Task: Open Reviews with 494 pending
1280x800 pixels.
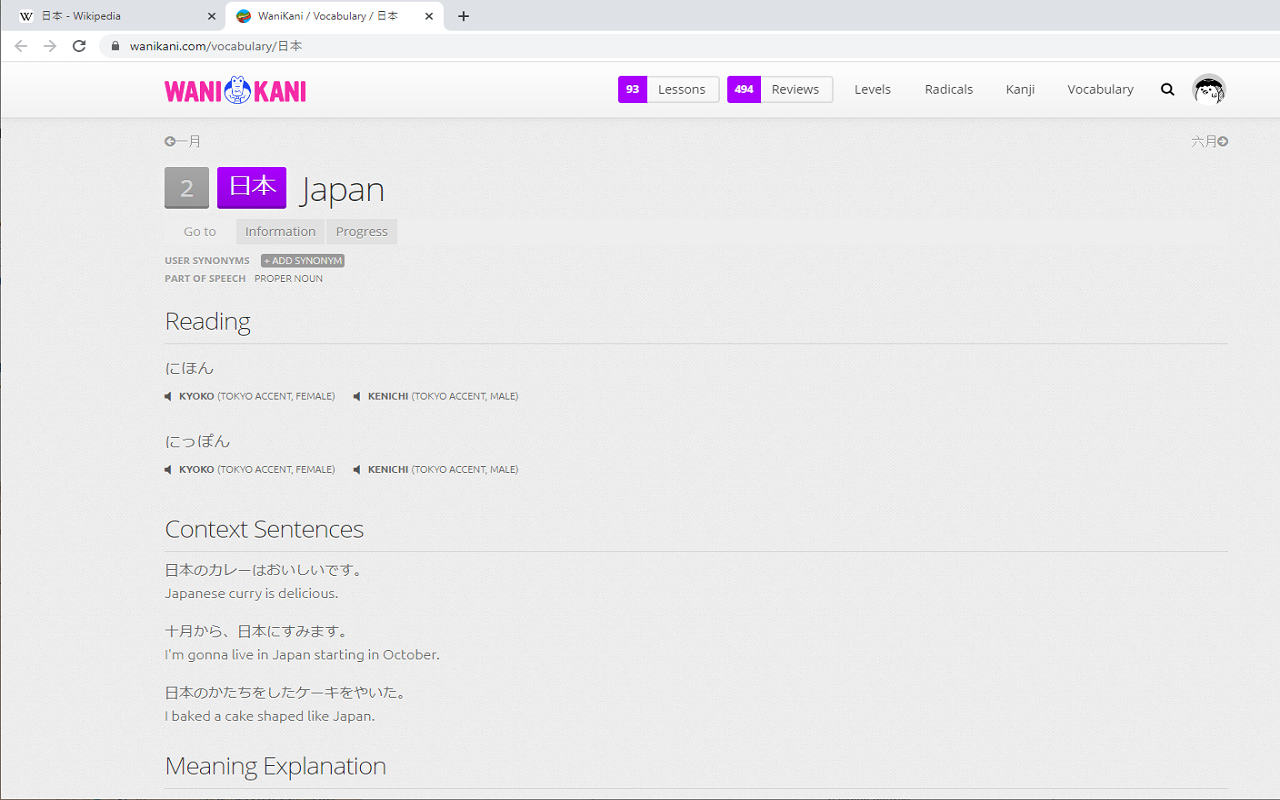Action: (x=780, y=89)
